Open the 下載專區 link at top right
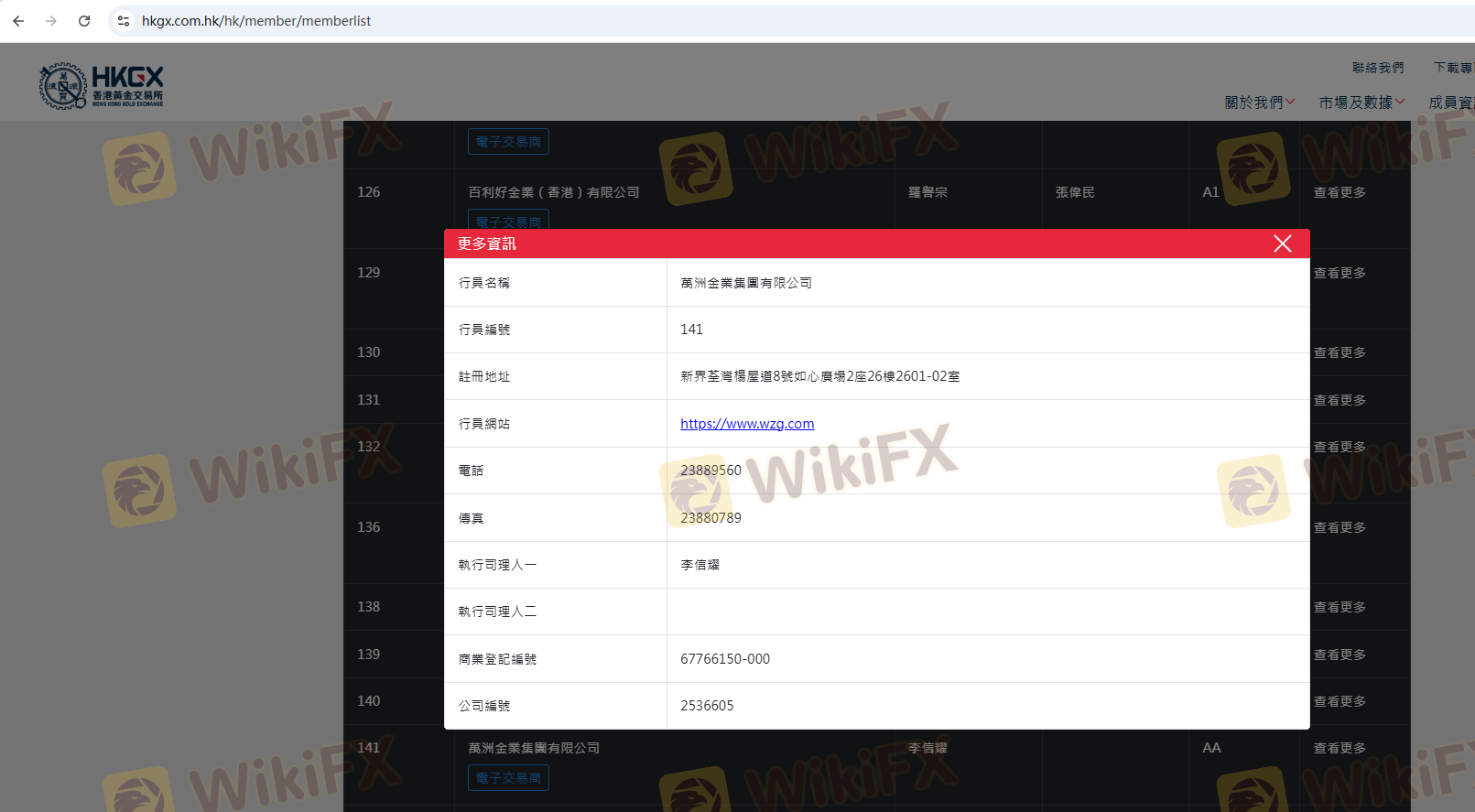The image size is (1475, 812). (x=1453, y=68)
